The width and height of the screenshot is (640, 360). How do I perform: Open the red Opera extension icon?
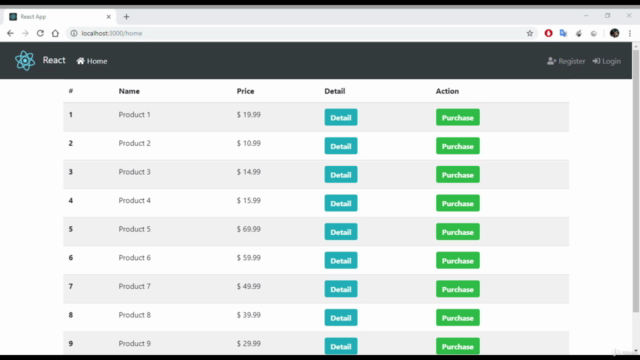pos(549,33)
